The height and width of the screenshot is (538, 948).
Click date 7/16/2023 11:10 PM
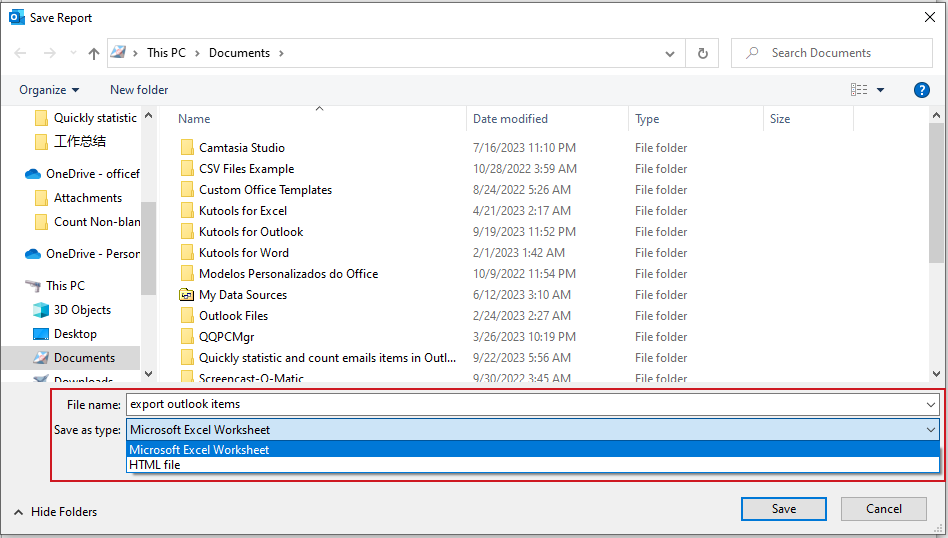pyautogui.click(x=524, y=147)
